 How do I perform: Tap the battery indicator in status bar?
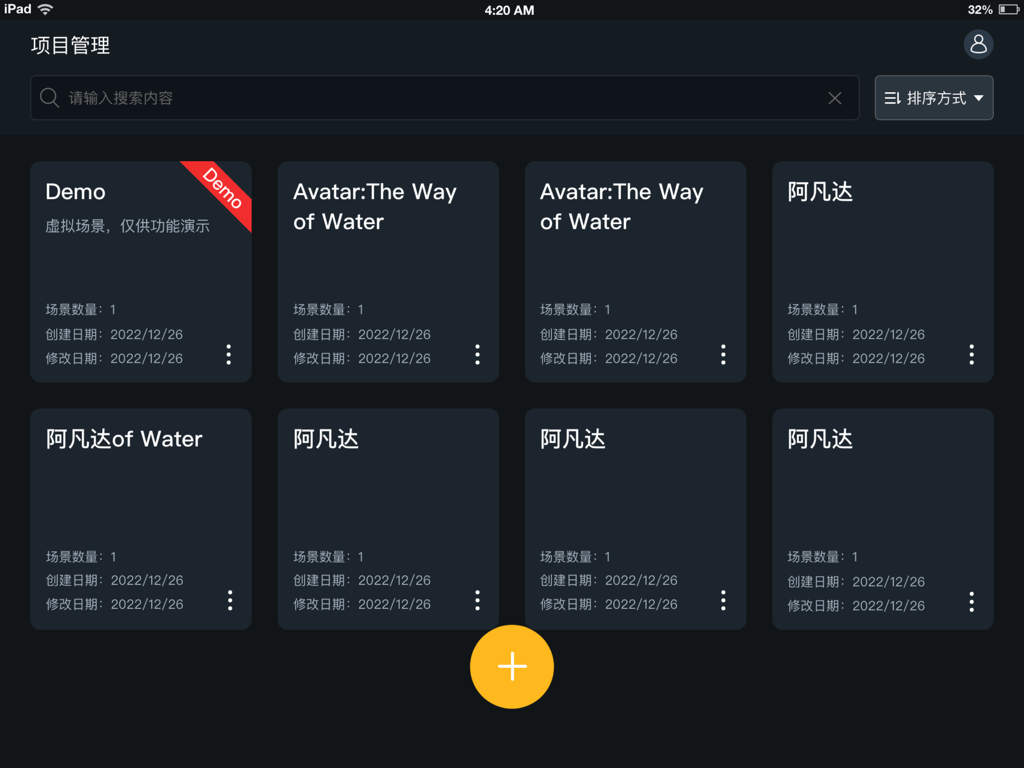[1008, 10]
